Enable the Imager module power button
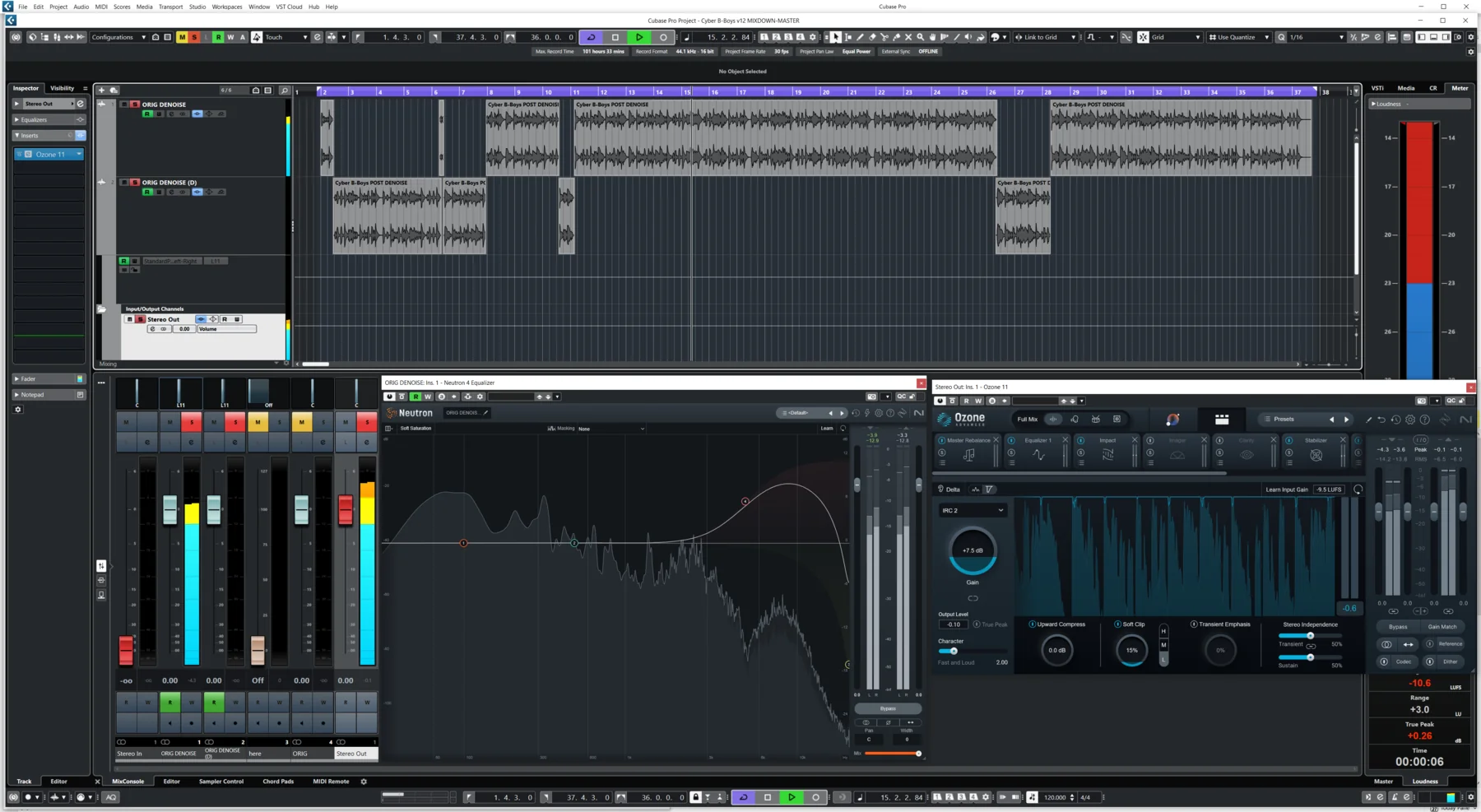 click(x=1150, y=440)
